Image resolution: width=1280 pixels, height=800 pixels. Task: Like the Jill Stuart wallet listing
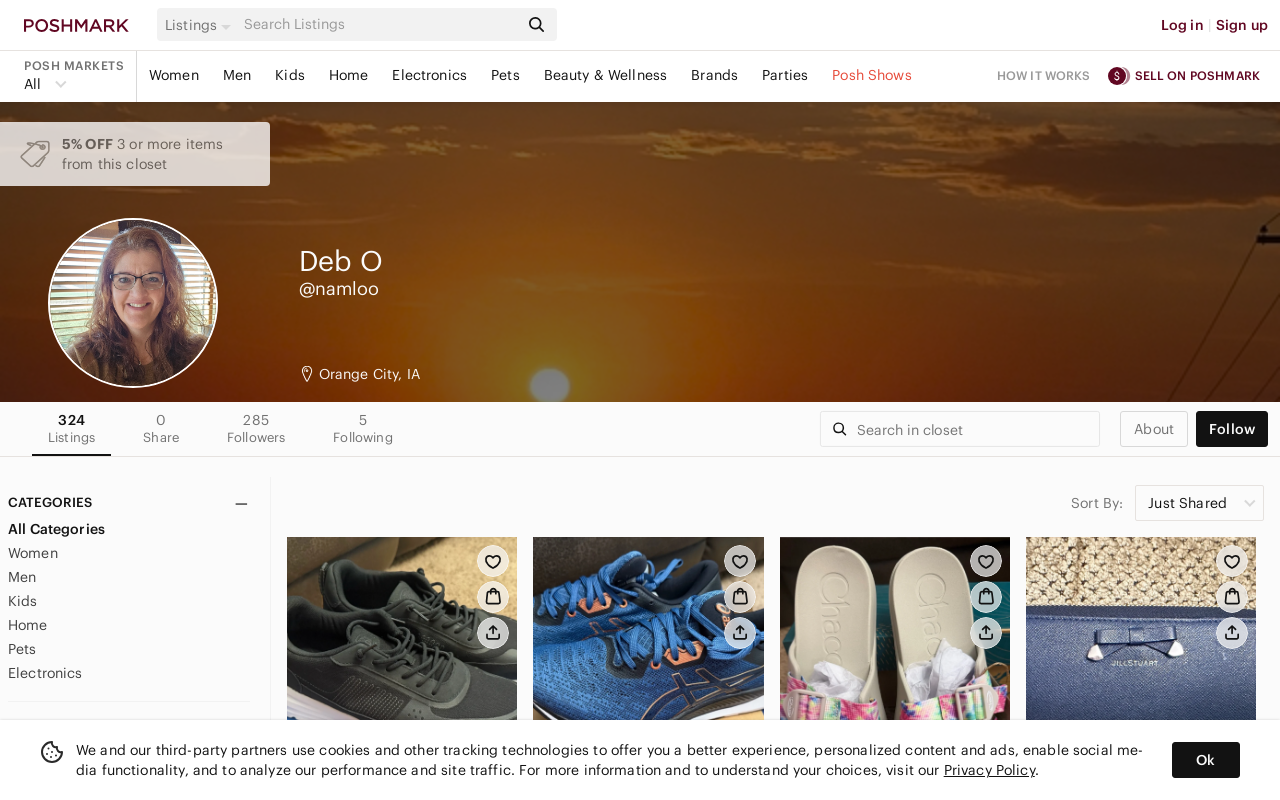[1232, 561]
